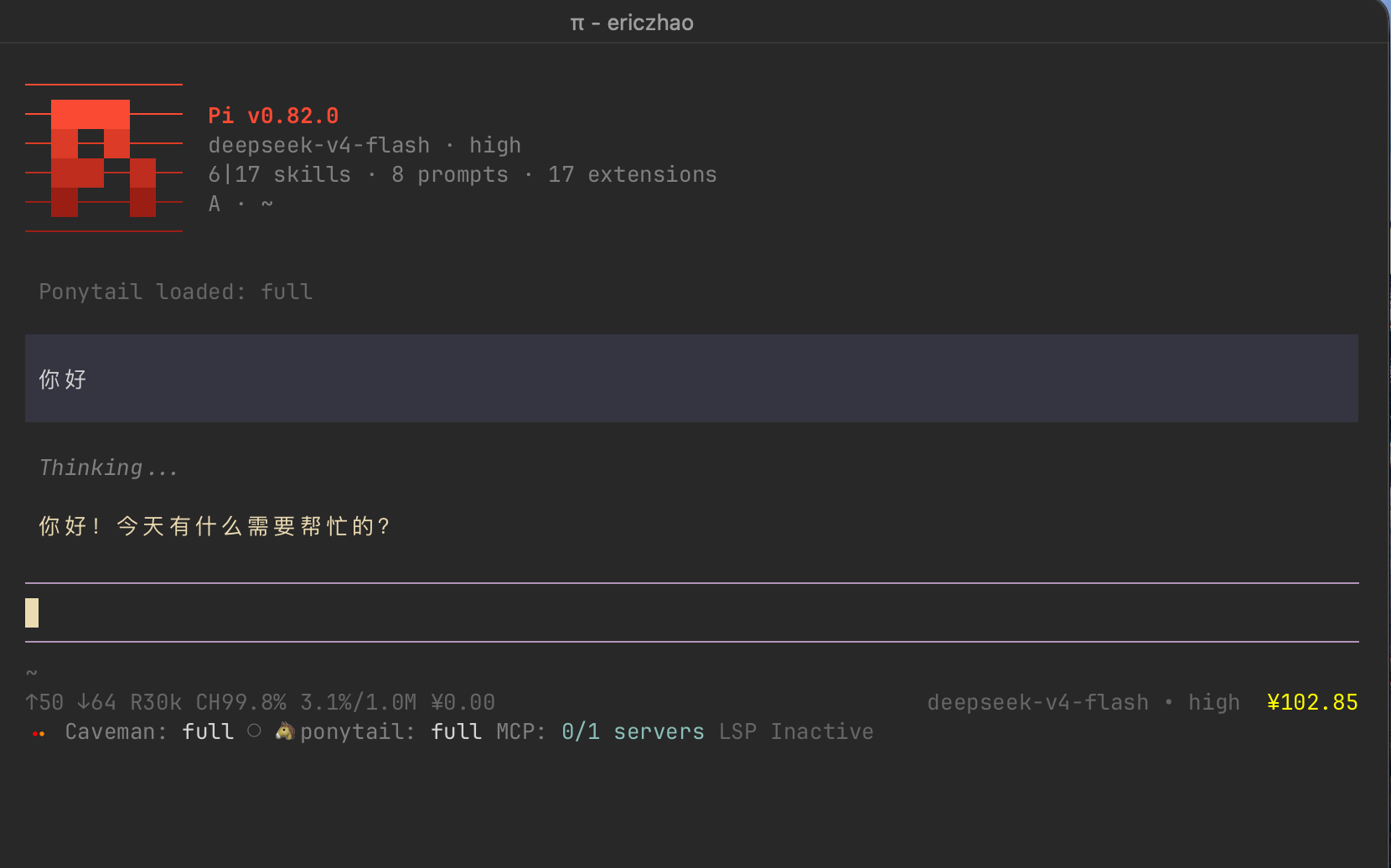Click the footer deepseek-v4-flash model label
The height and width of the screenshot is (868, 1391).
click(x=1037, y=702)
